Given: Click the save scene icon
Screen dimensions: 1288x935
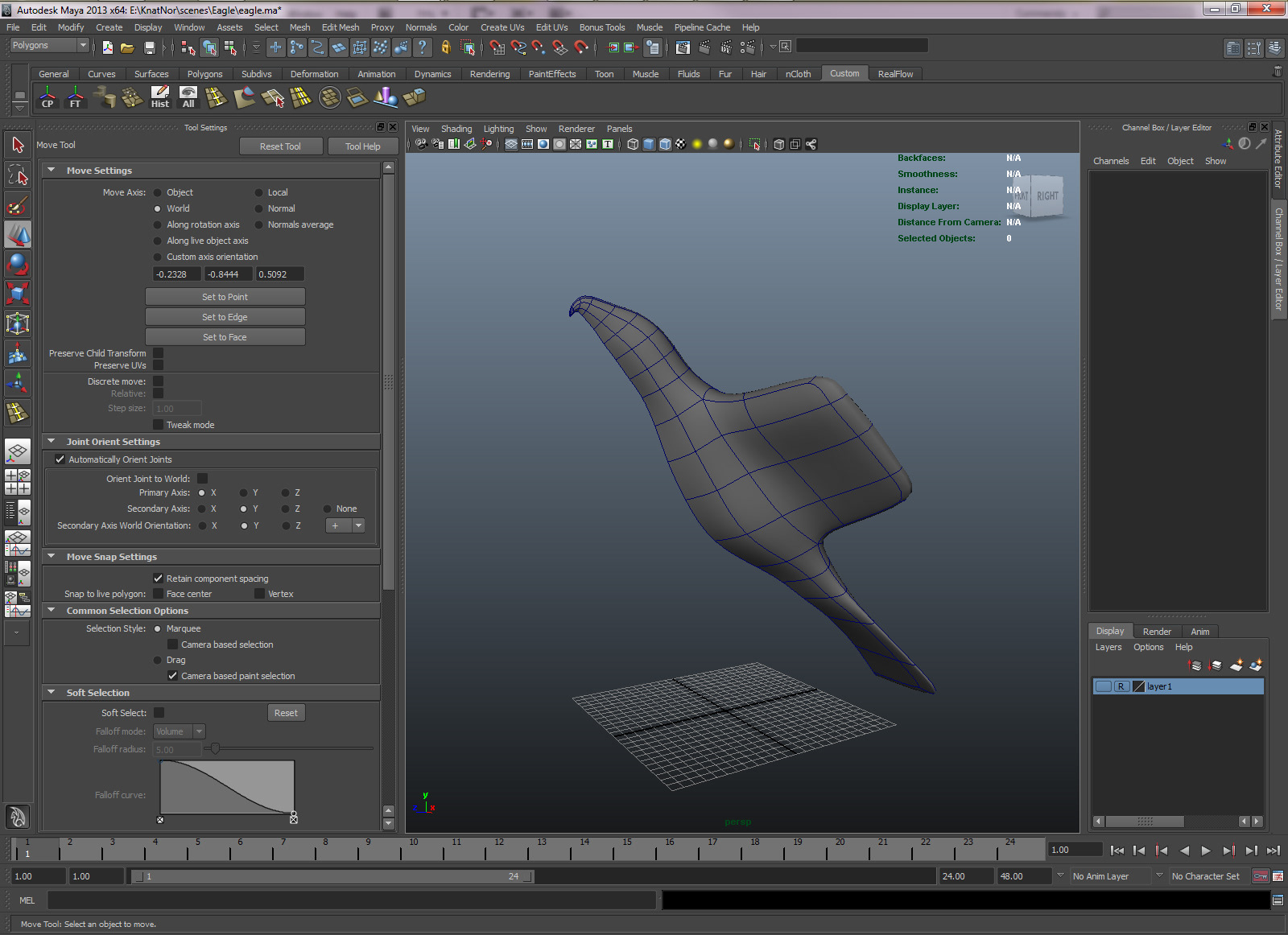Looking at the screenshot, I should pos(149,47).
